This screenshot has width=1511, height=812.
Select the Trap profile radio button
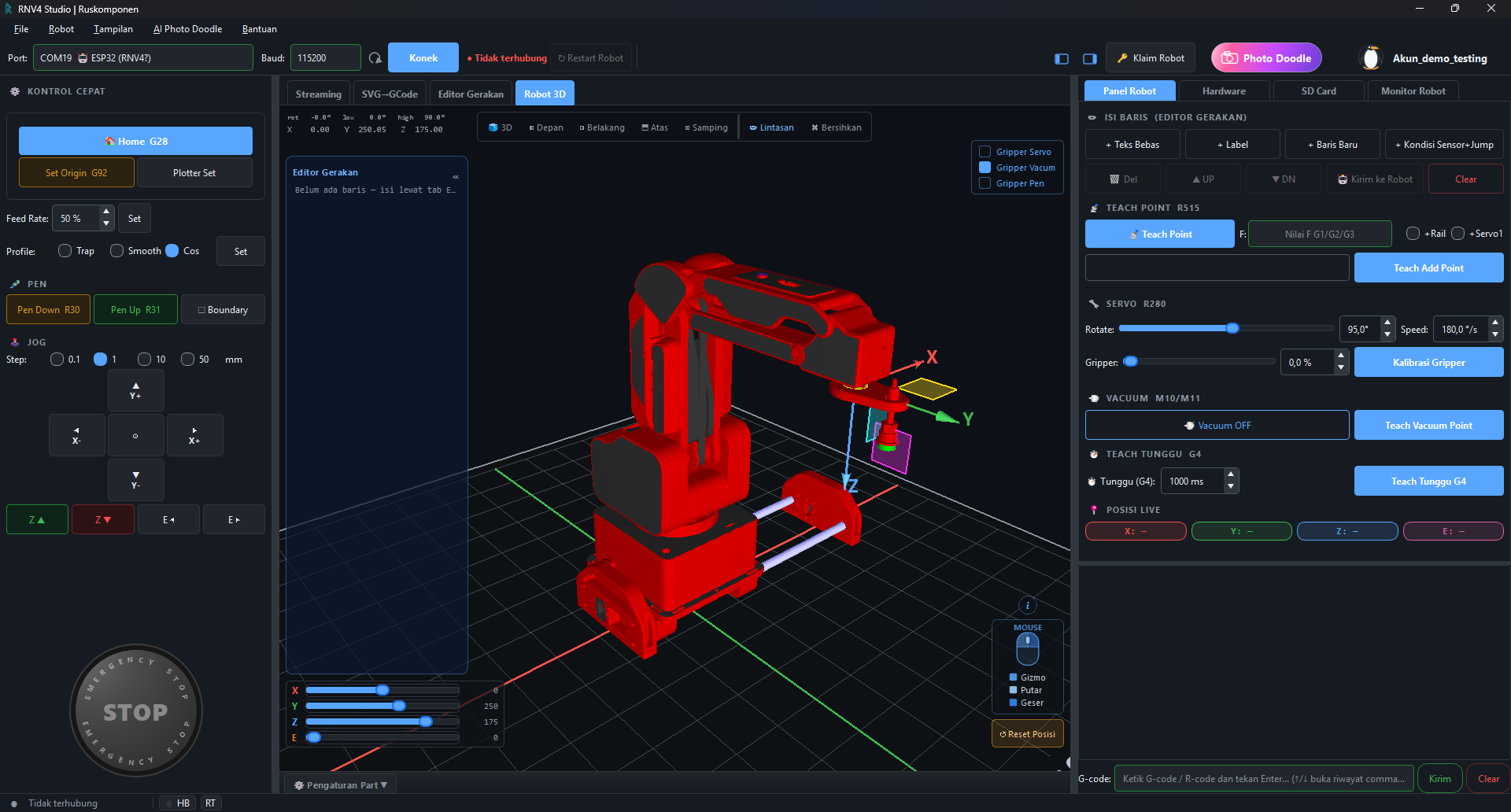65,251
